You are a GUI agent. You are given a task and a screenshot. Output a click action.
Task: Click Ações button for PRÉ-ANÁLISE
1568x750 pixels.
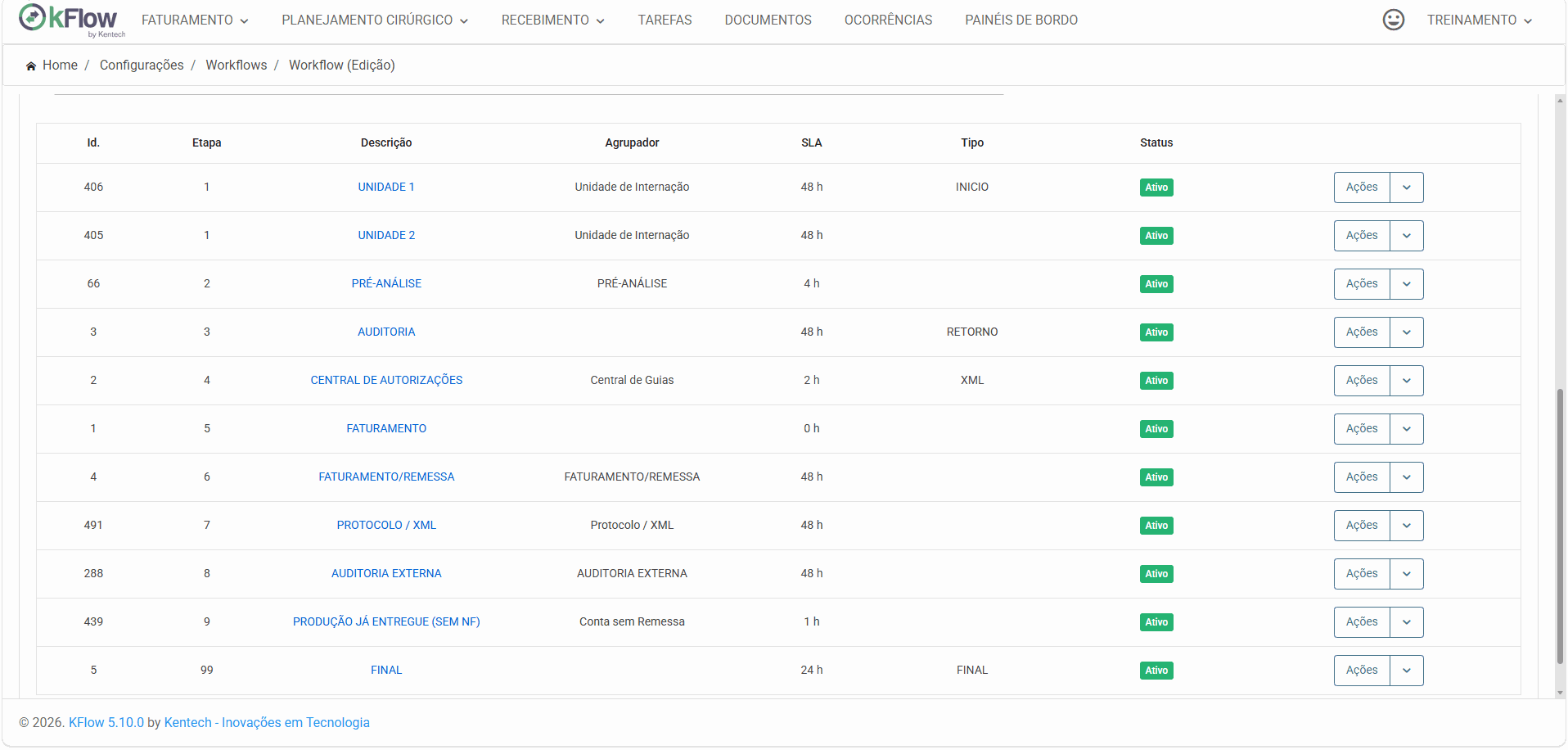1362,284
